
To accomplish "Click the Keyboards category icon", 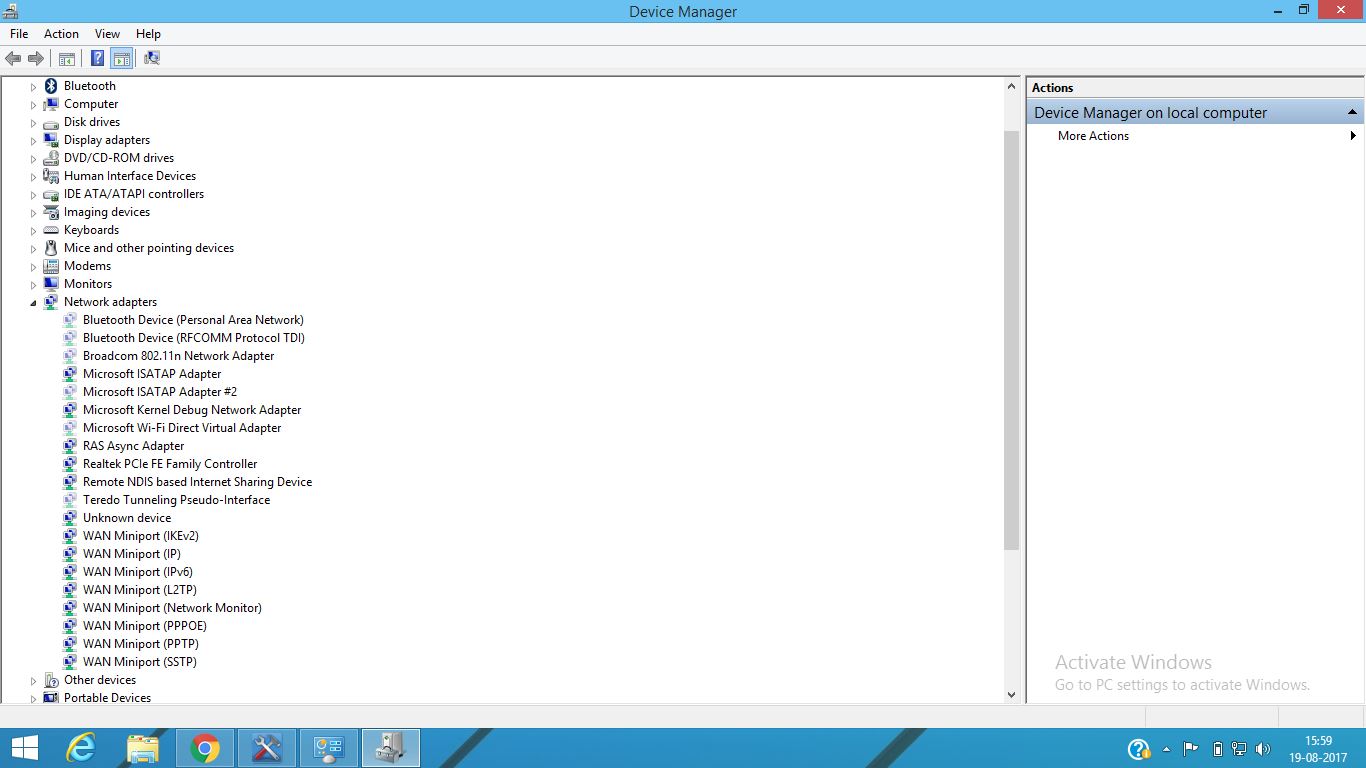I will 51,230.
